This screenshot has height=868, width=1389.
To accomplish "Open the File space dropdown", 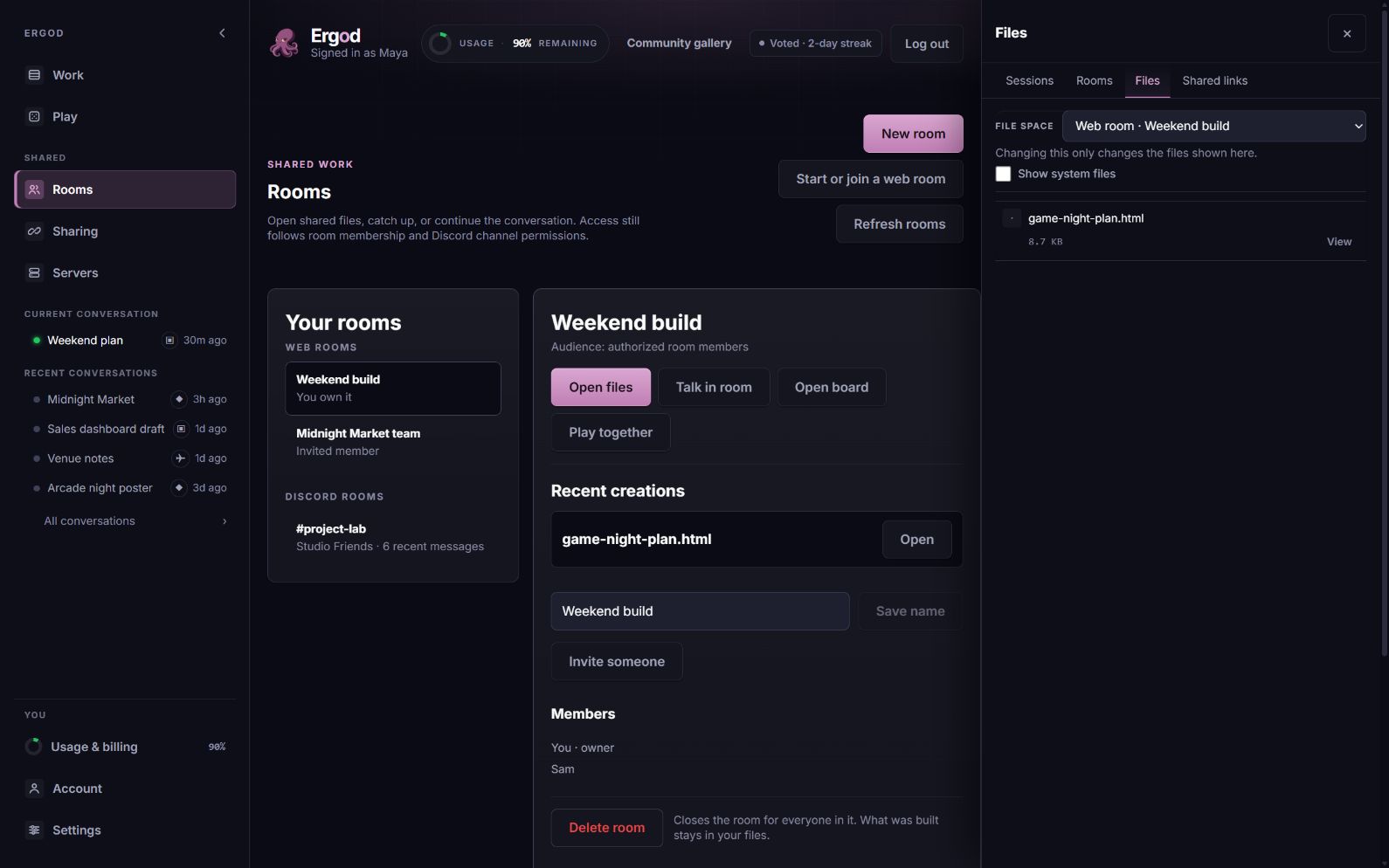I will [x=1213, y=126].
